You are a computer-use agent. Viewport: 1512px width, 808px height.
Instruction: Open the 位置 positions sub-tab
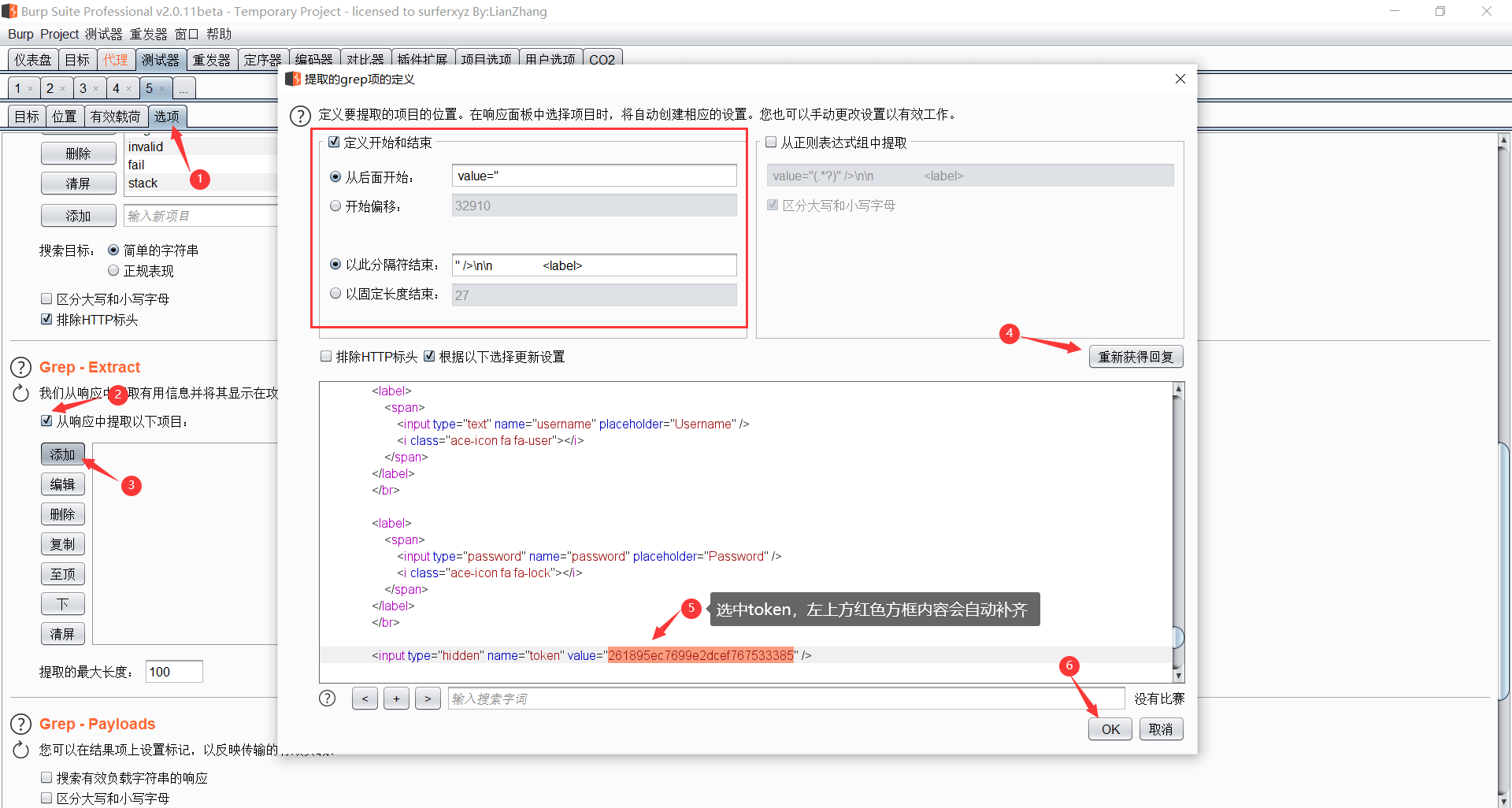pyautogui.click(x=65, y=117)
